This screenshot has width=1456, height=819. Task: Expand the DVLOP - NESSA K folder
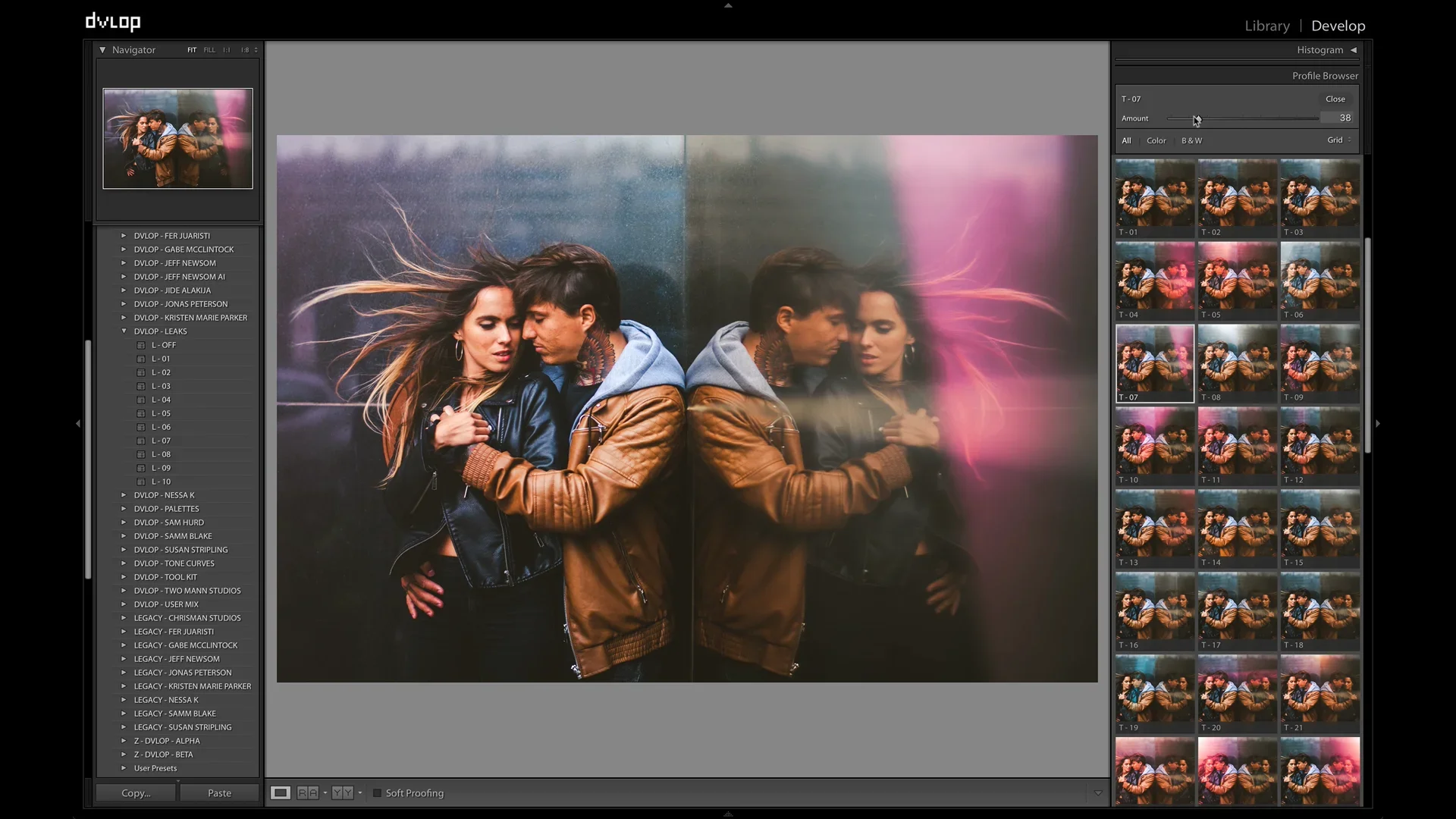(124, 495)
